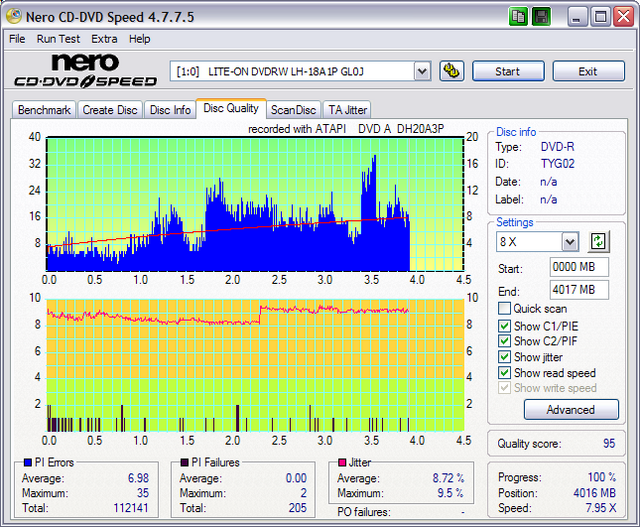The image size is (640, 527).
Task: Click PI Failures total value 205
Action: tap(298, 508)
